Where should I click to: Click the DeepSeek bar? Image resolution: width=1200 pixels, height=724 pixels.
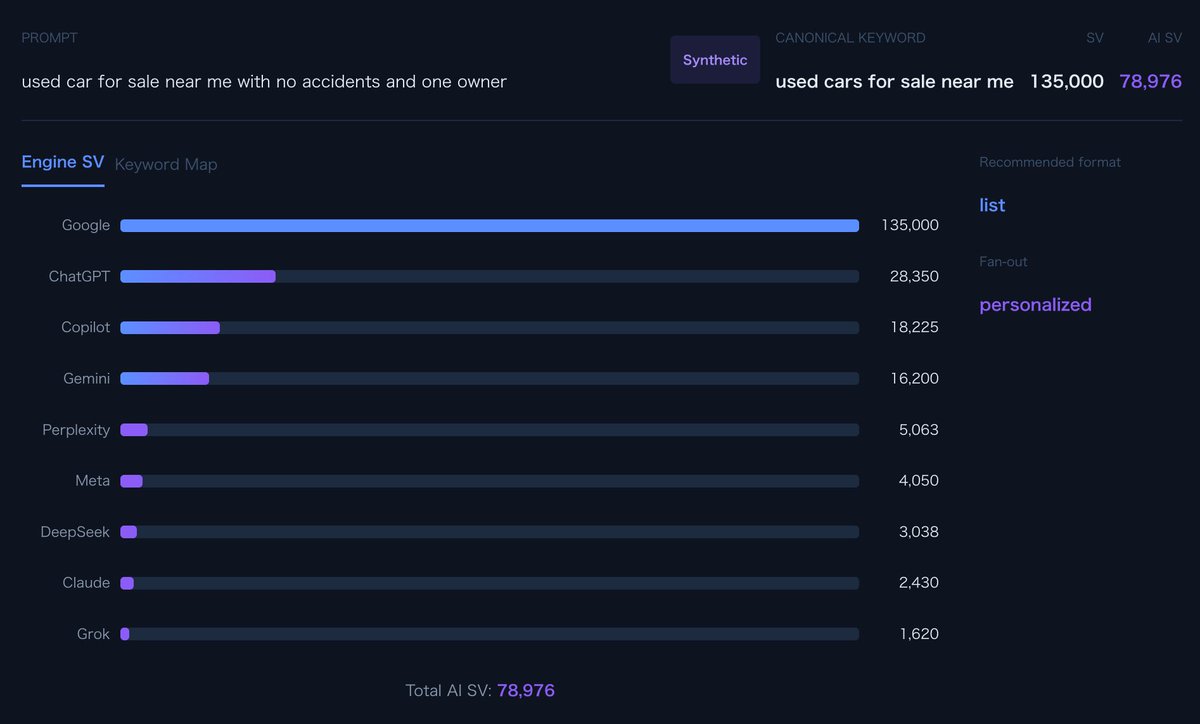pos(490,532)
